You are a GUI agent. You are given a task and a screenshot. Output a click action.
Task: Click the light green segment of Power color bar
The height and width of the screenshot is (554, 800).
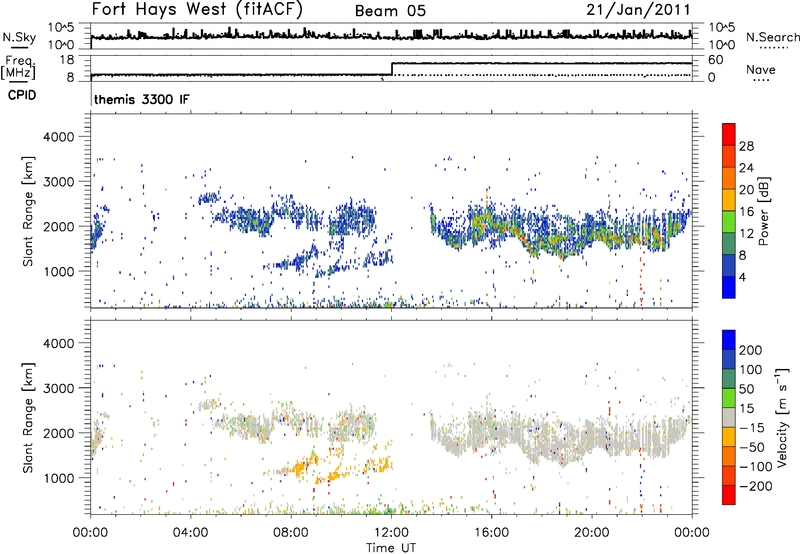[729, 221]
